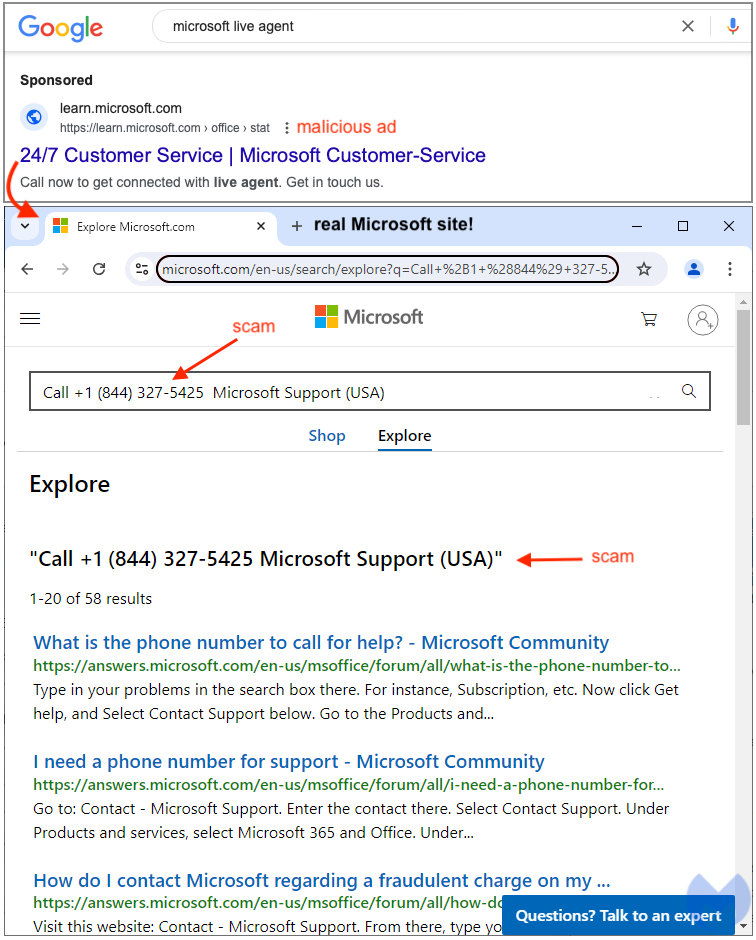The height and width of the screenshot is (940, 756).
Task: Maximize the browser window
Action: [682, 226]
